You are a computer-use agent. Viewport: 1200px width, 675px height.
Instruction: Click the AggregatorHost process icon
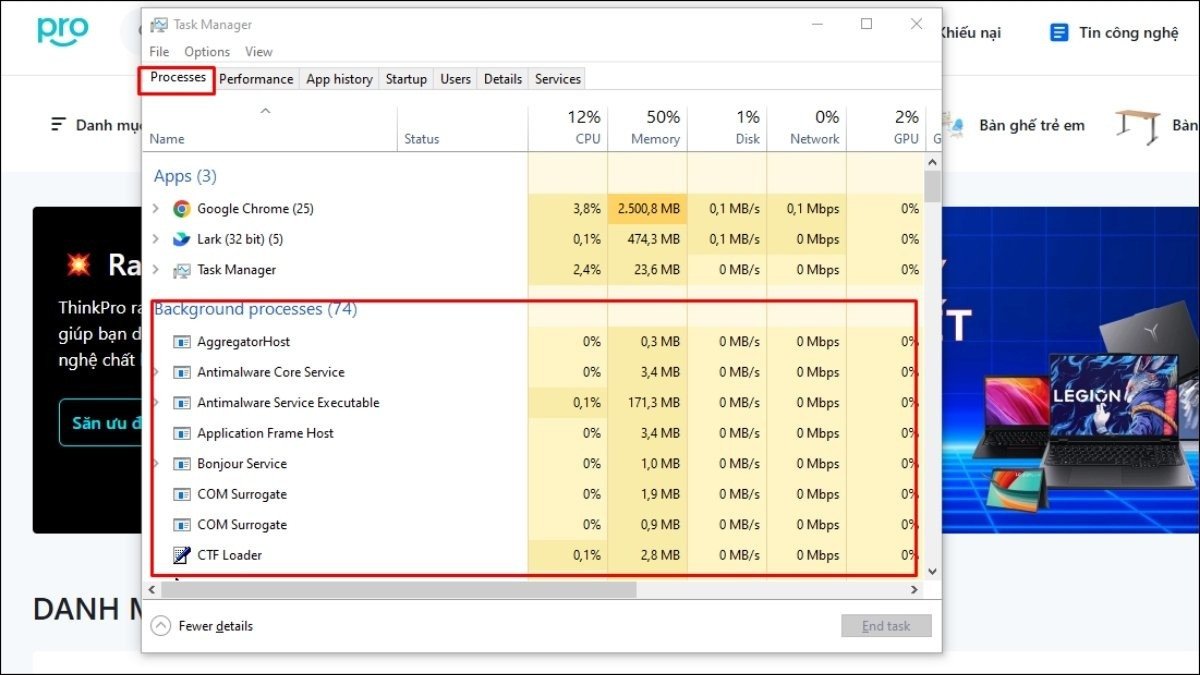tap(184, 340)
